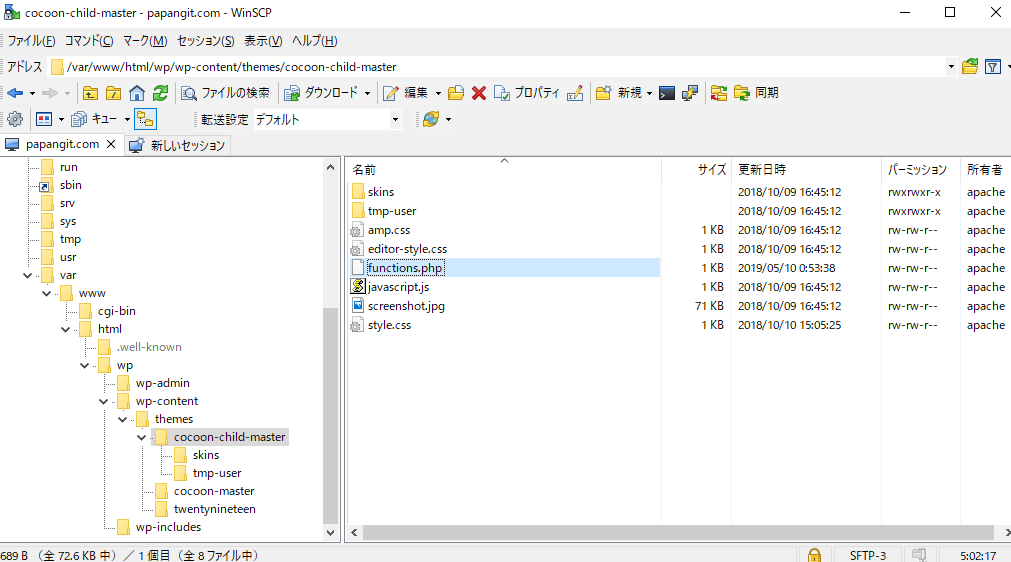Collapse the cocoon-child-master tree node

(141, 438)
